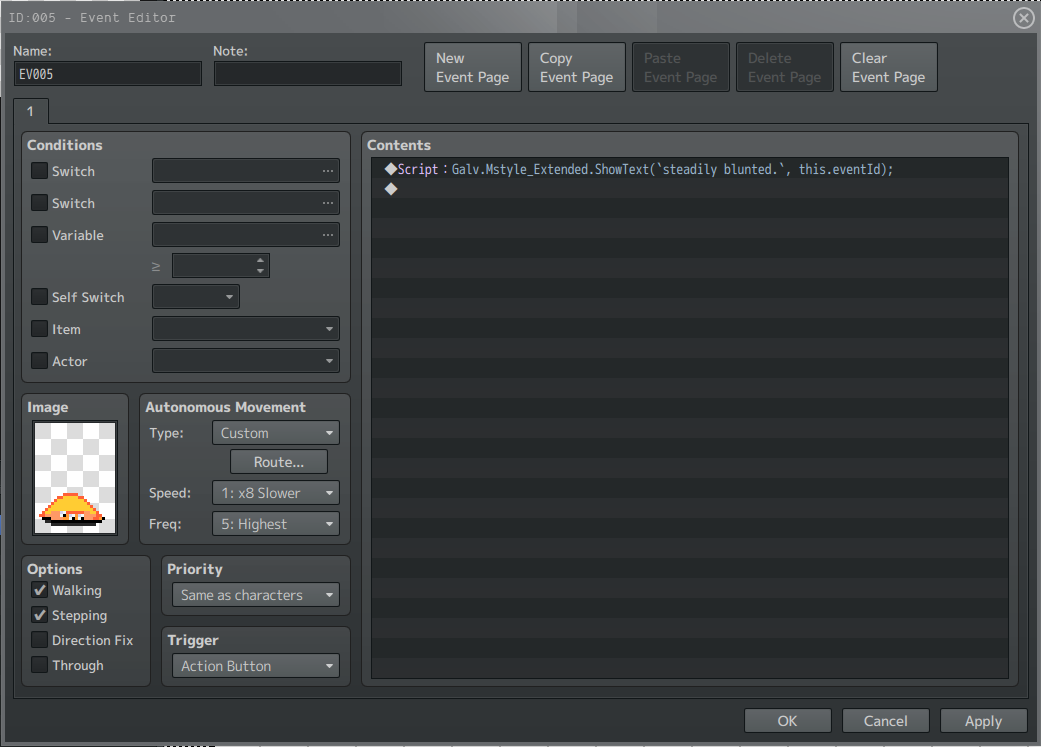Open second Switch selector ellipsis button
The width and height of the screenshot is (1041, 747).
tap(328, 203)
